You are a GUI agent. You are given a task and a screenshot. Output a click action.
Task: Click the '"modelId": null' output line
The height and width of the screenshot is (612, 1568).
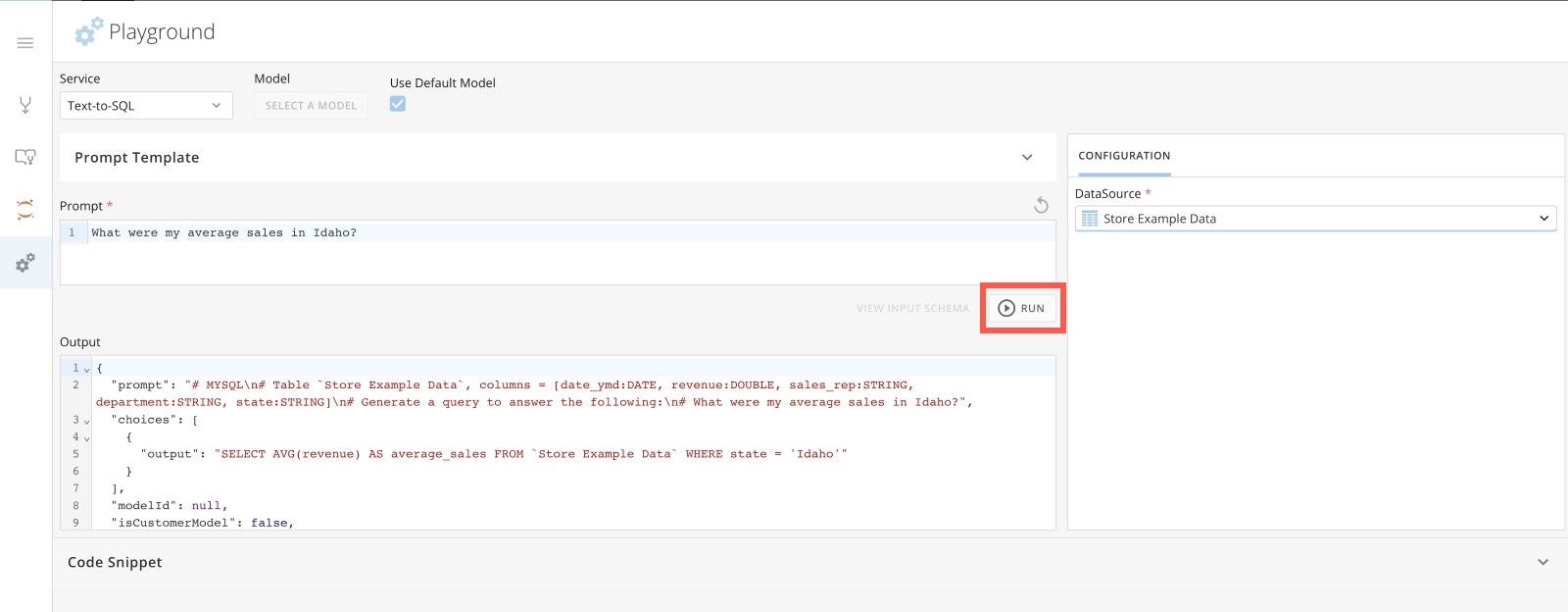coord(169,506)
